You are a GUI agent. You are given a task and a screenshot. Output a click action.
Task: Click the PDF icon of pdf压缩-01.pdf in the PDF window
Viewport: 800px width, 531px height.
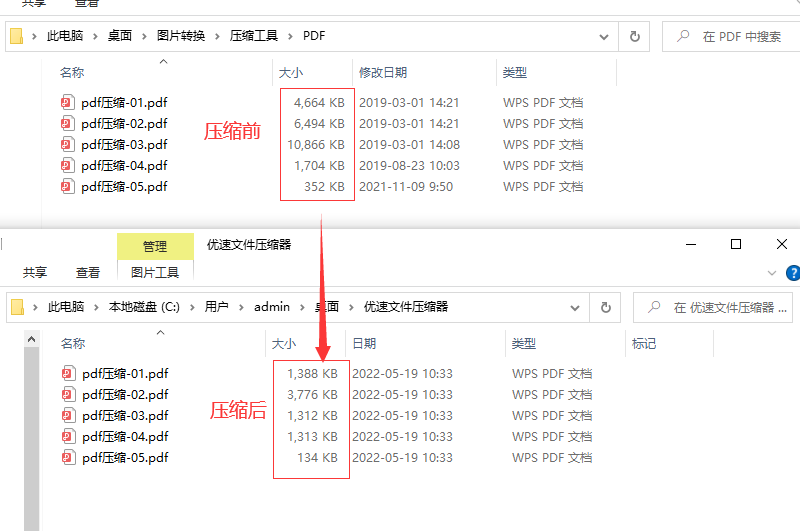[x=68, y=103]
